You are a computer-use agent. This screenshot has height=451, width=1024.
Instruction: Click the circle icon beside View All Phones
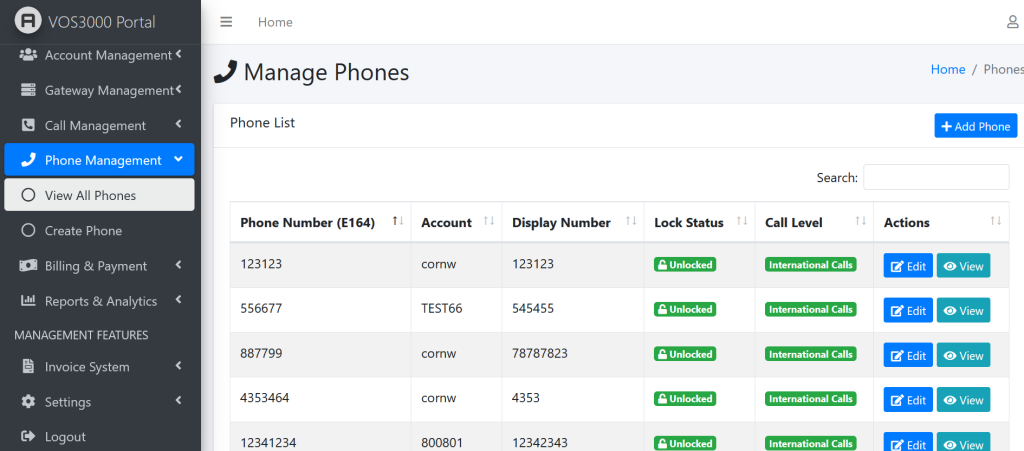click(x=28, y=195)
